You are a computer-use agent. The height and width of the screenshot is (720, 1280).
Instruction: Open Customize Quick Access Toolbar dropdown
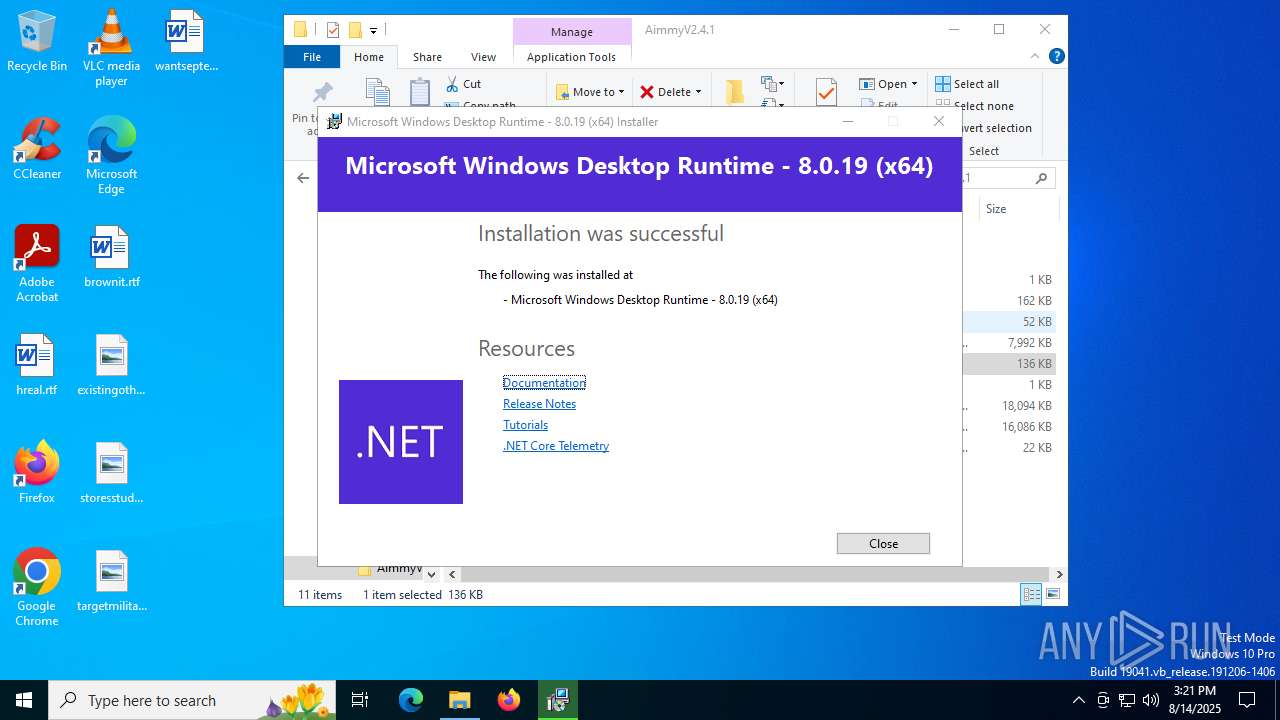tap(373, 31)
